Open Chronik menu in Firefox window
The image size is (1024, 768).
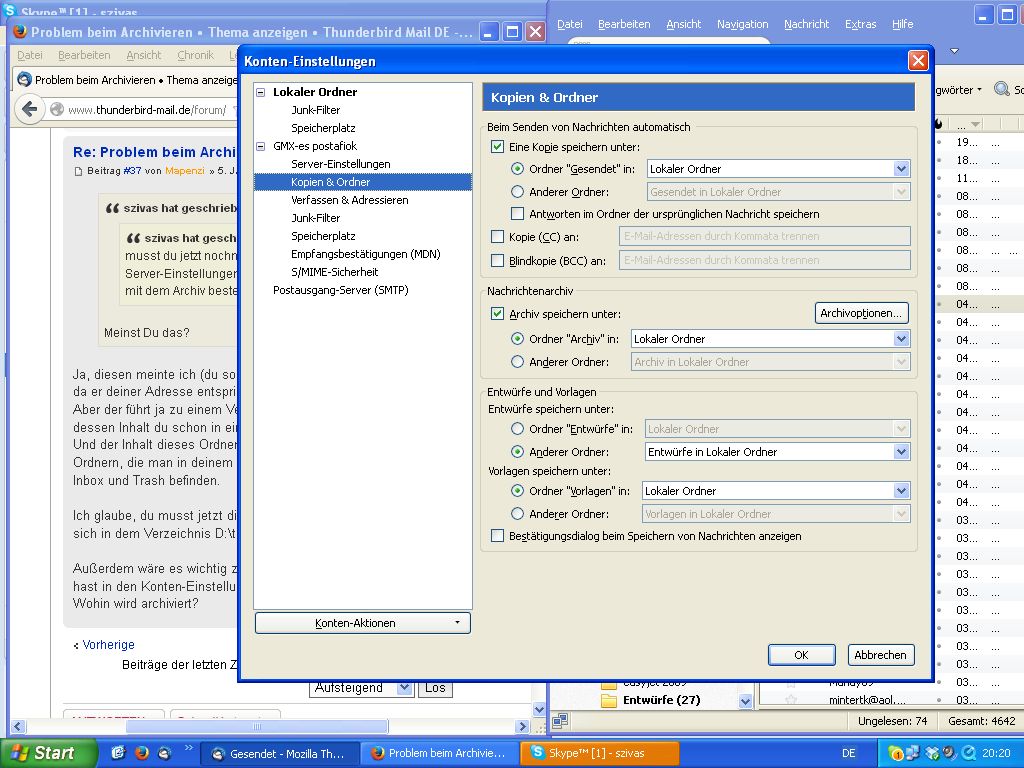point(195,56)
